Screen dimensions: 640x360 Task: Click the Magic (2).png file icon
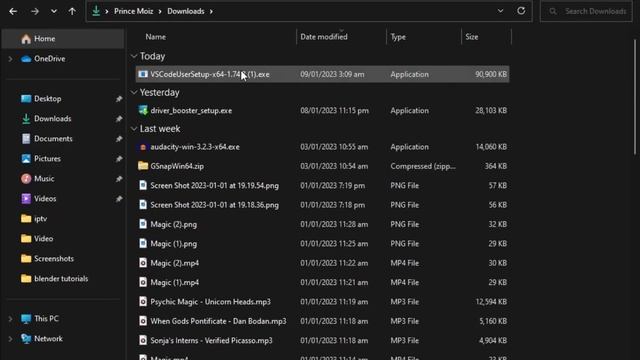click(x=143, y=224)
